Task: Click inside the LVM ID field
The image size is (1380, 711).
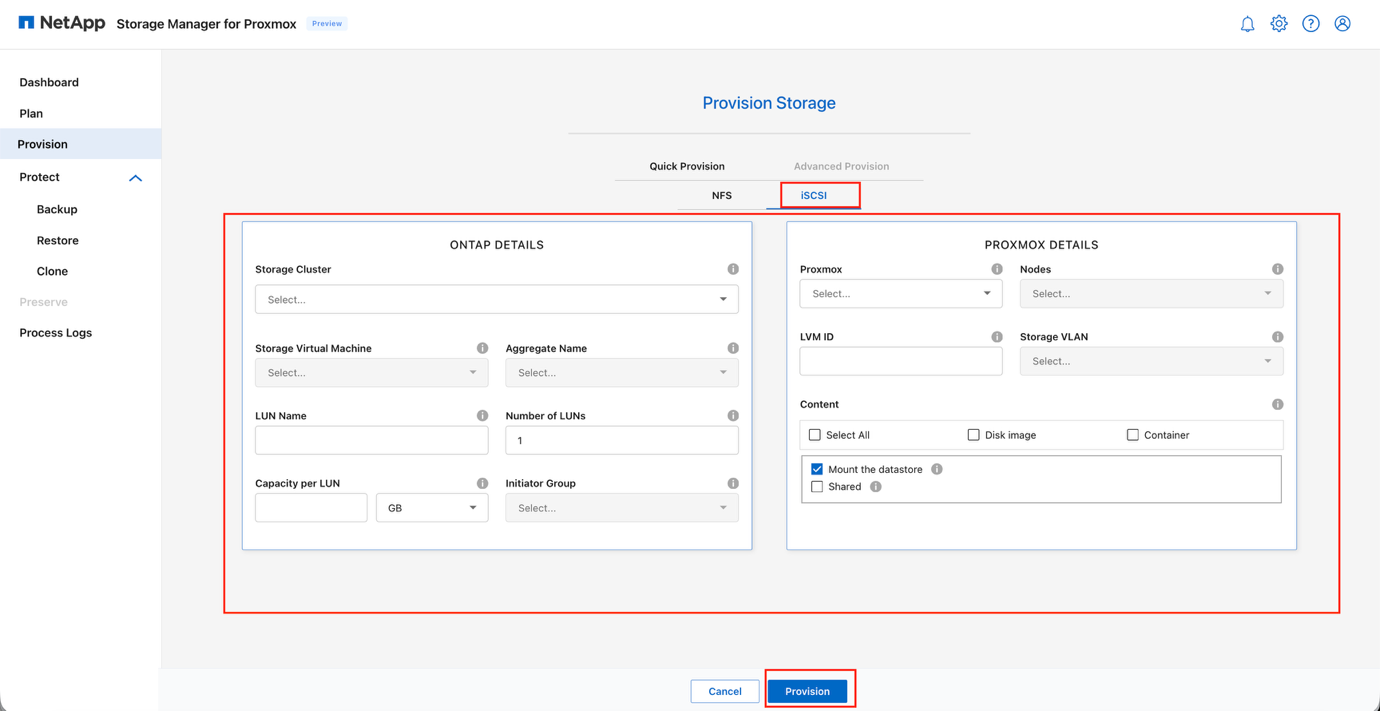Action: tap(900, 361)
